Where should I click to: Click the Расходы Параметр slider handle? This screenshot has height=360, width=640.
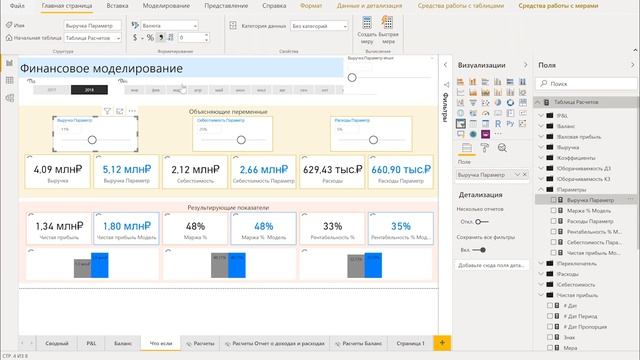[373, 140]
